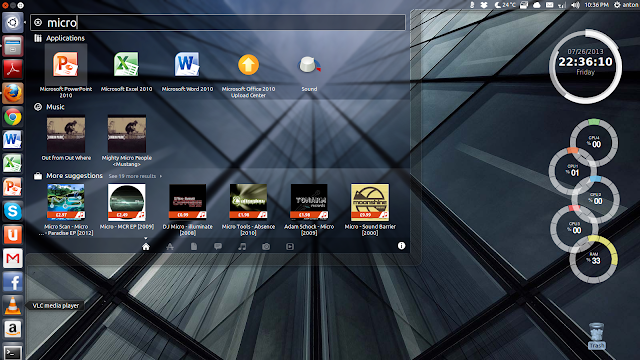
Task: Open the Dropbox indicator in top panel
Action: tap(484, 5)
